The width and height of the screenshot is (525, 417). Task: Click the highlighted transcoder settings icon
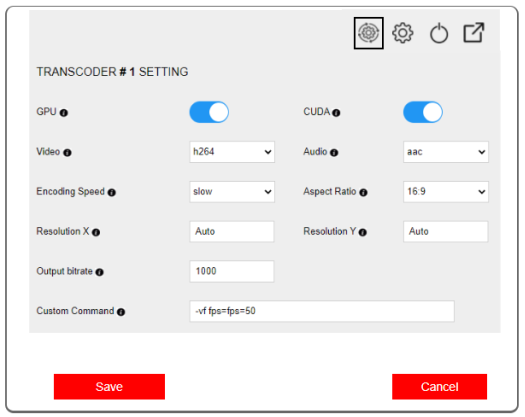[368, 33]
